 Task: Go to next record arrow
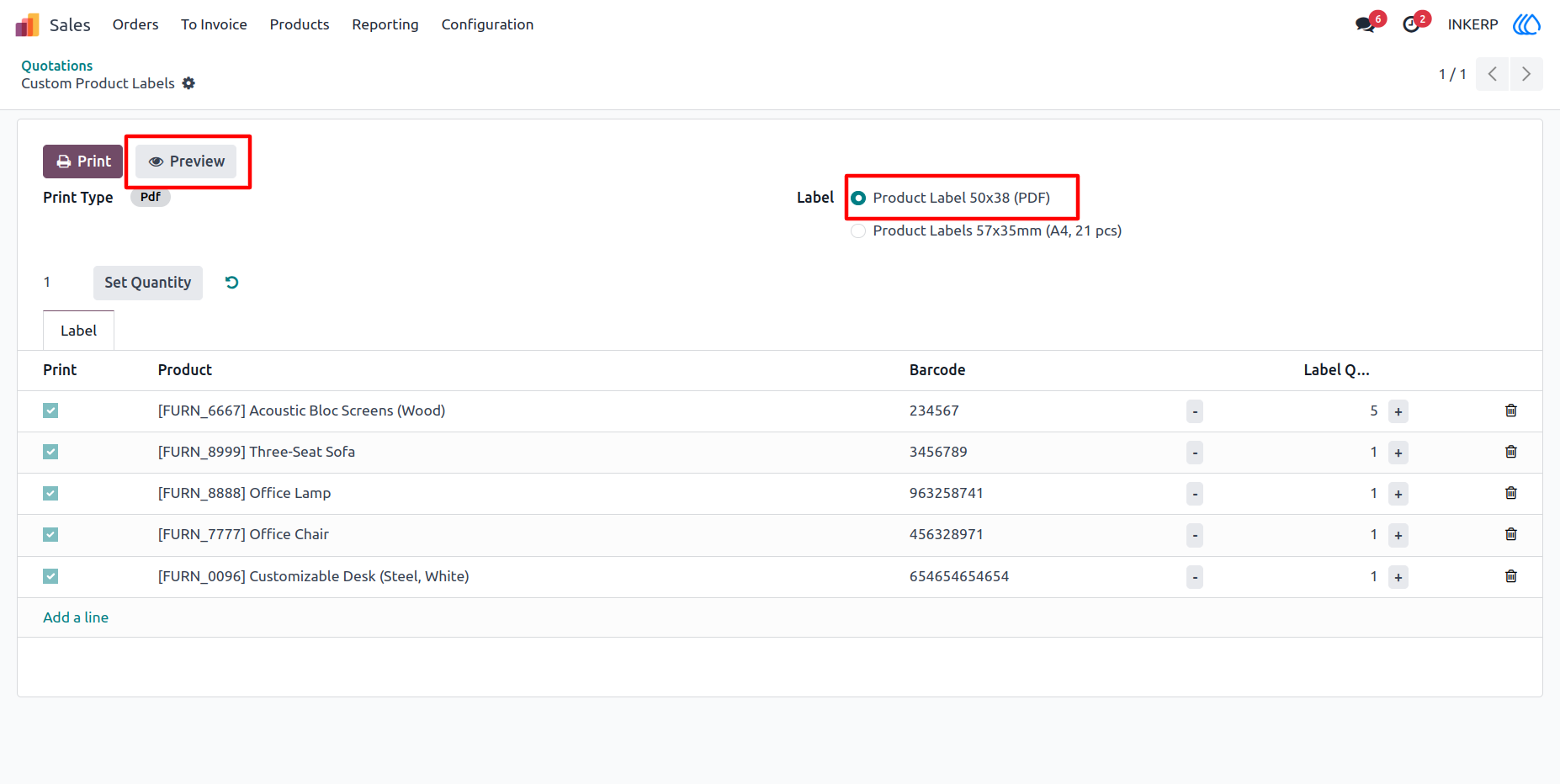click(x=1526, y=74)
